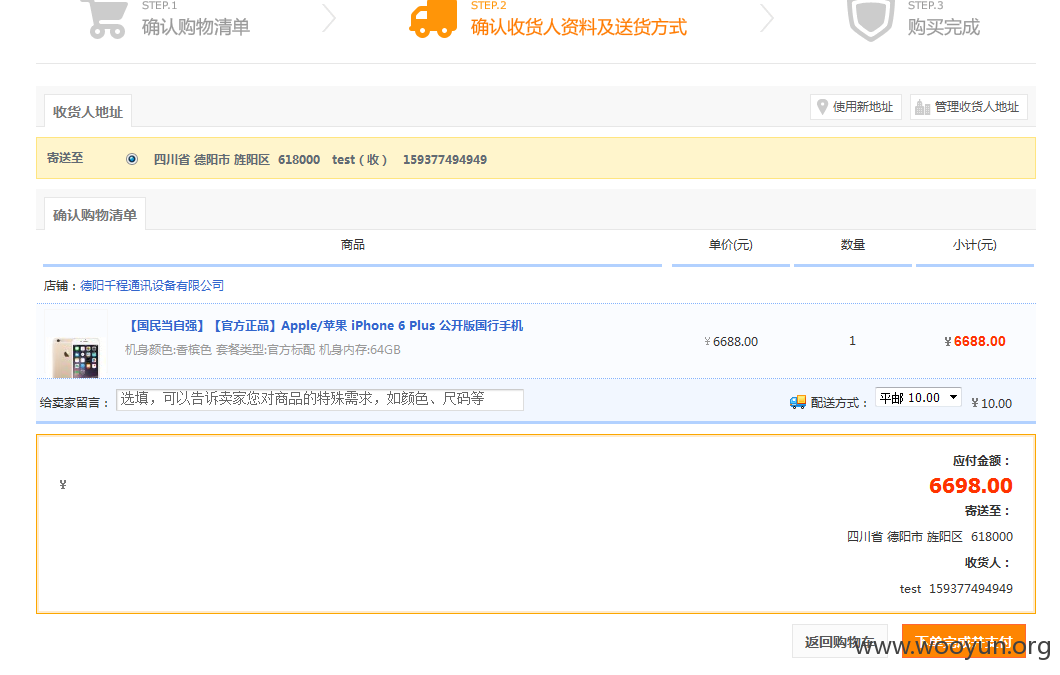Open the 德阳千程通讯设备有限公司 store link
The width and height of the screenshot is (1060, 675).
click(x=152, y=285)
